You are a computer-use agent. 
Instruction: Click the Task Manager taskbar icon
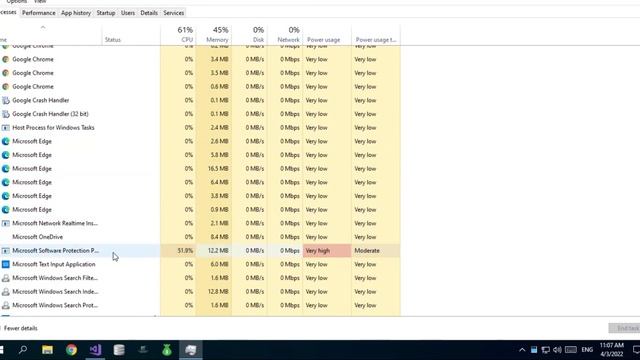click(191, 350)
